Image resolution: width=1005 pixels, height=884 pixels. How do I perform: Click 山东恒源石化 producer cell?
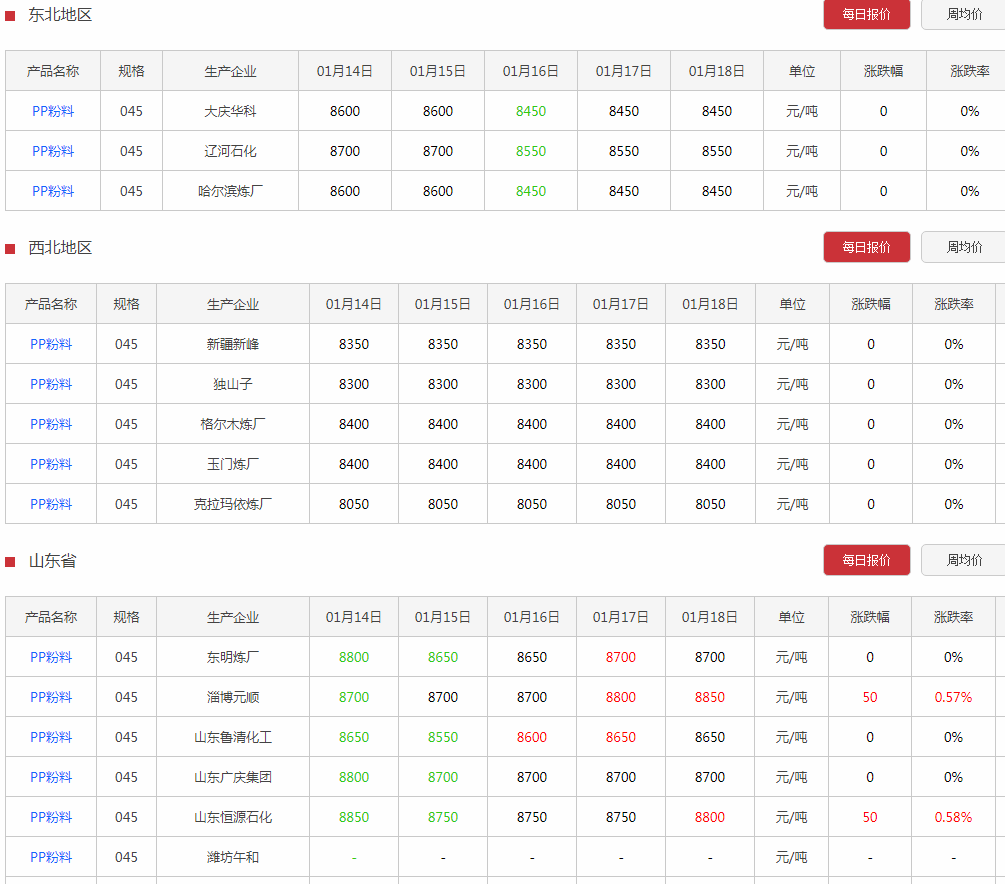[x=233, y=817]
